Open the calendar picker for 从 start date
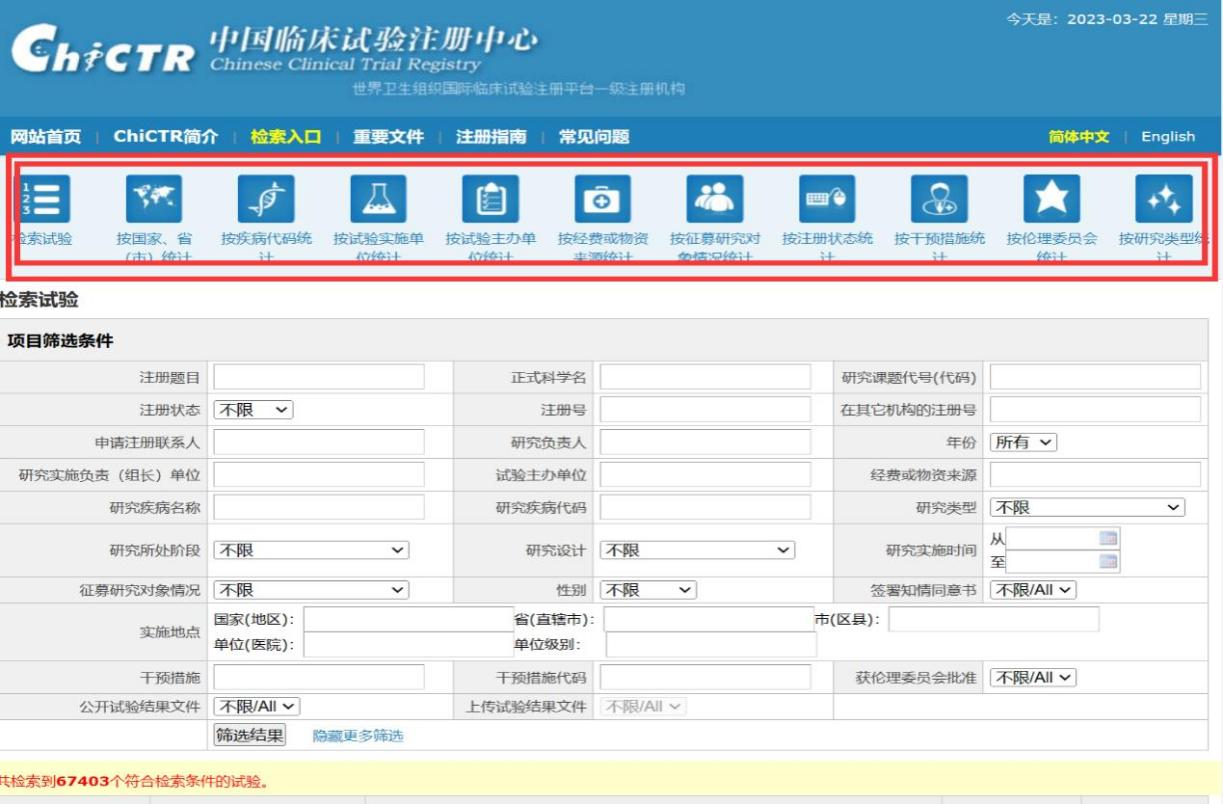The image size is (1223, 804). pyautogui.click(x=1107, y=539)
